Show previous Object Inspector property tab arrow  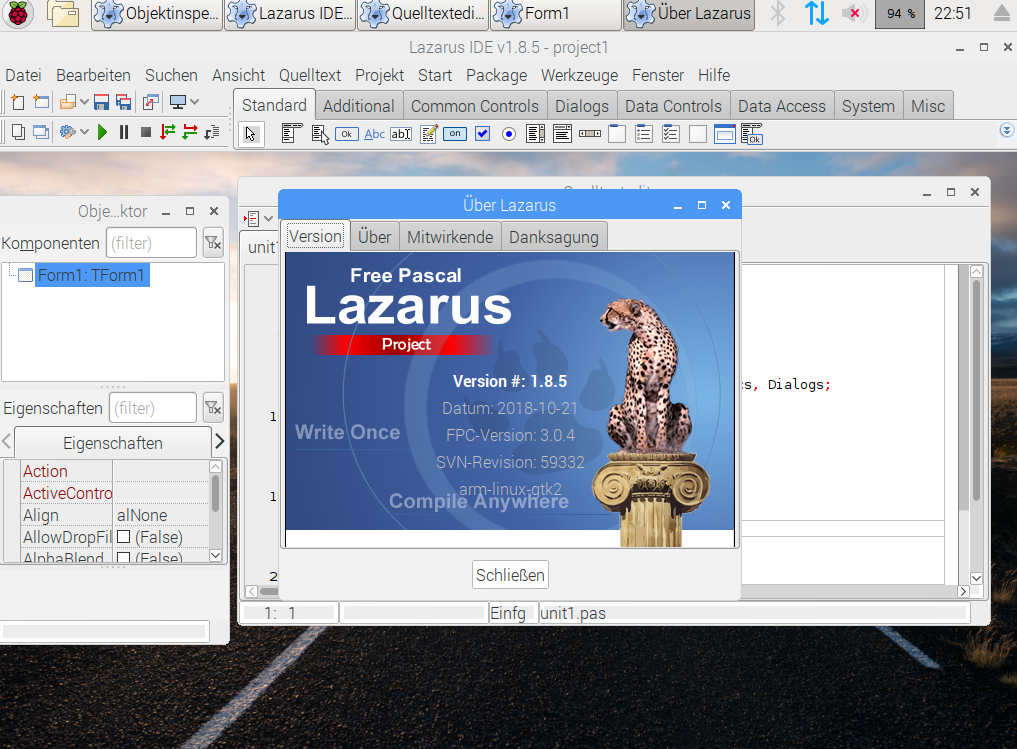[6, 442]
